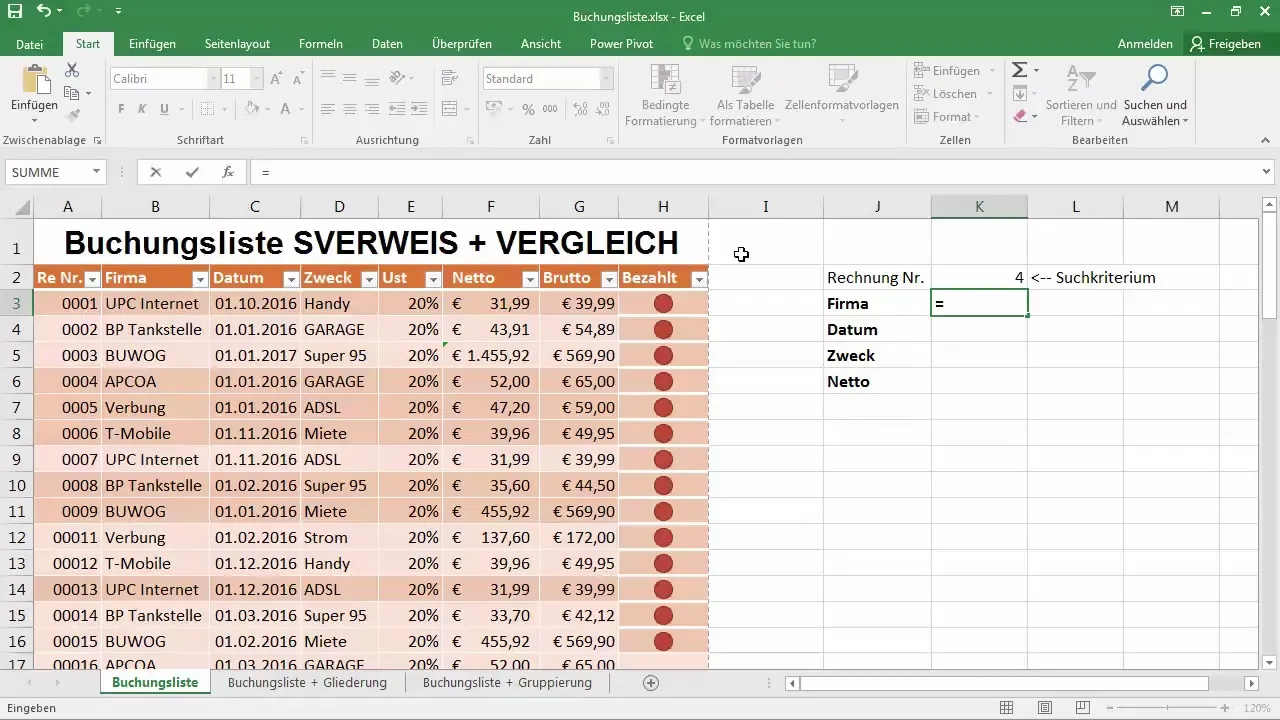Screen dimensions: 1280x720
Task: Expand the formula bar chevron
Action: click(1267, 172)
